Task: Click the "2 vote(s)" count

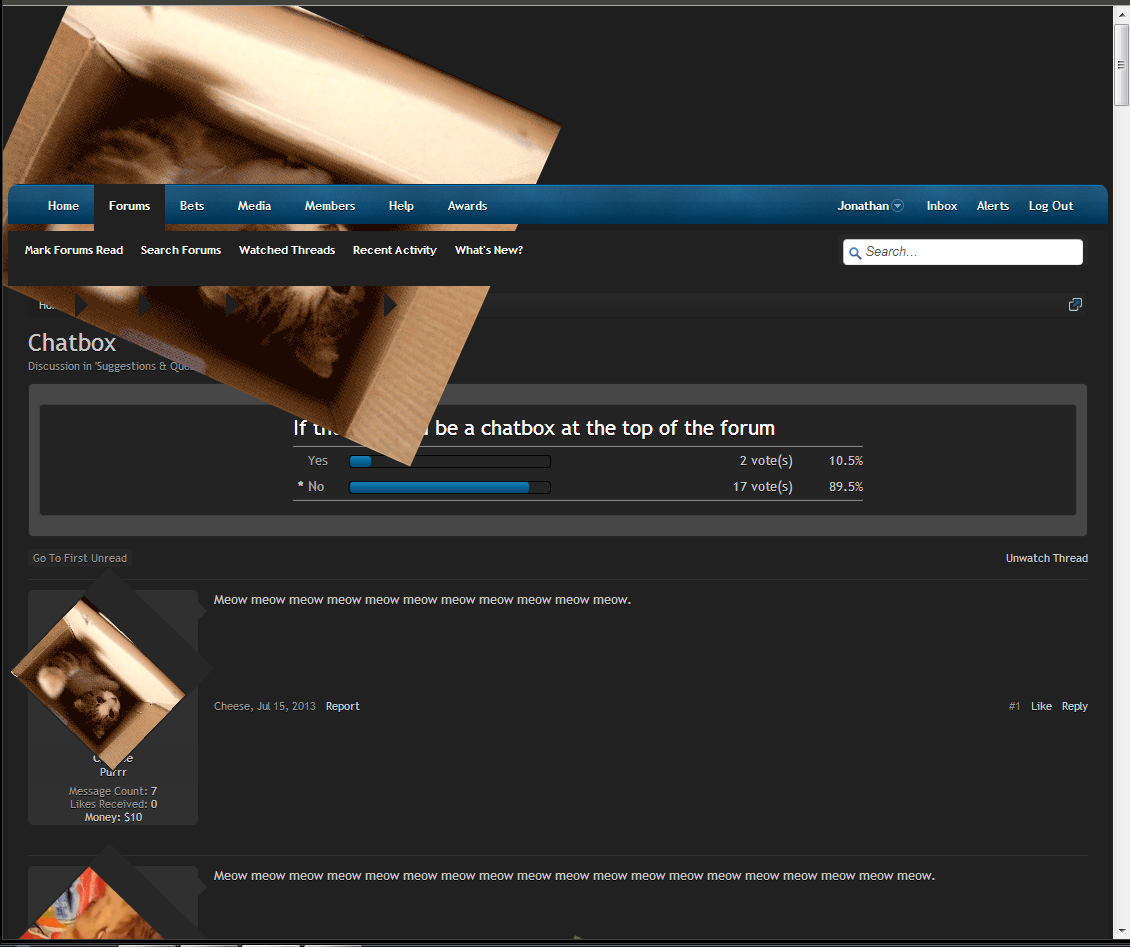Action: point(766,461)
